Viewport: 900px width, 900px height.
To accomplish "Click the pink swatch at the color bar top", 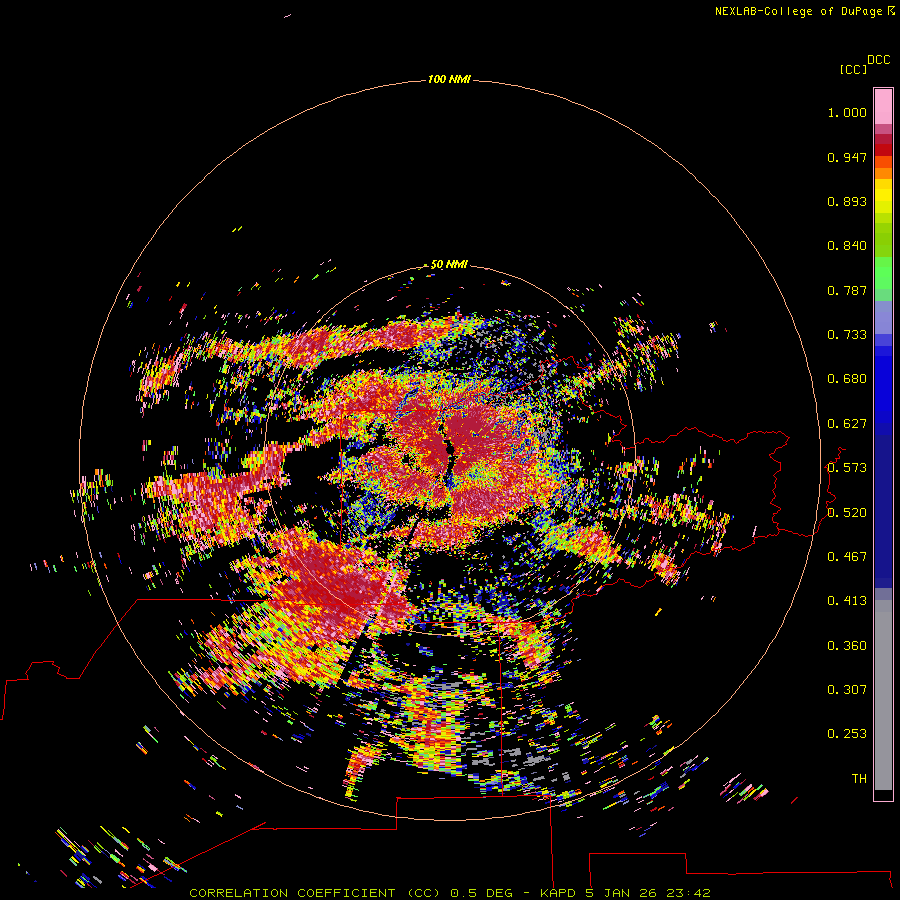I will [883, 106].
